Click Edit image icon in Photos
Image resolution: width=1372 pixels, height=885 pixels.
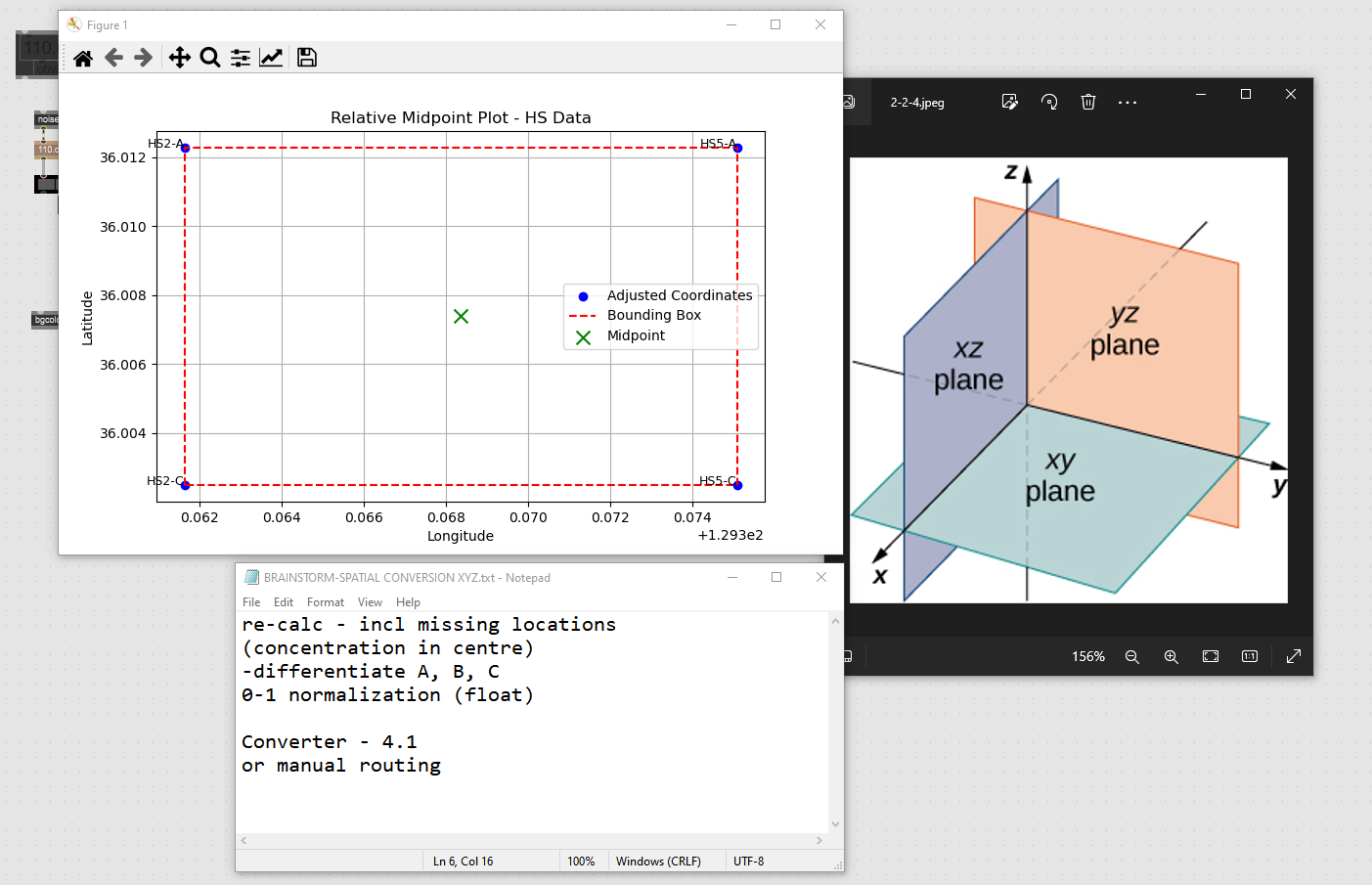click(x=1010, y=102)
